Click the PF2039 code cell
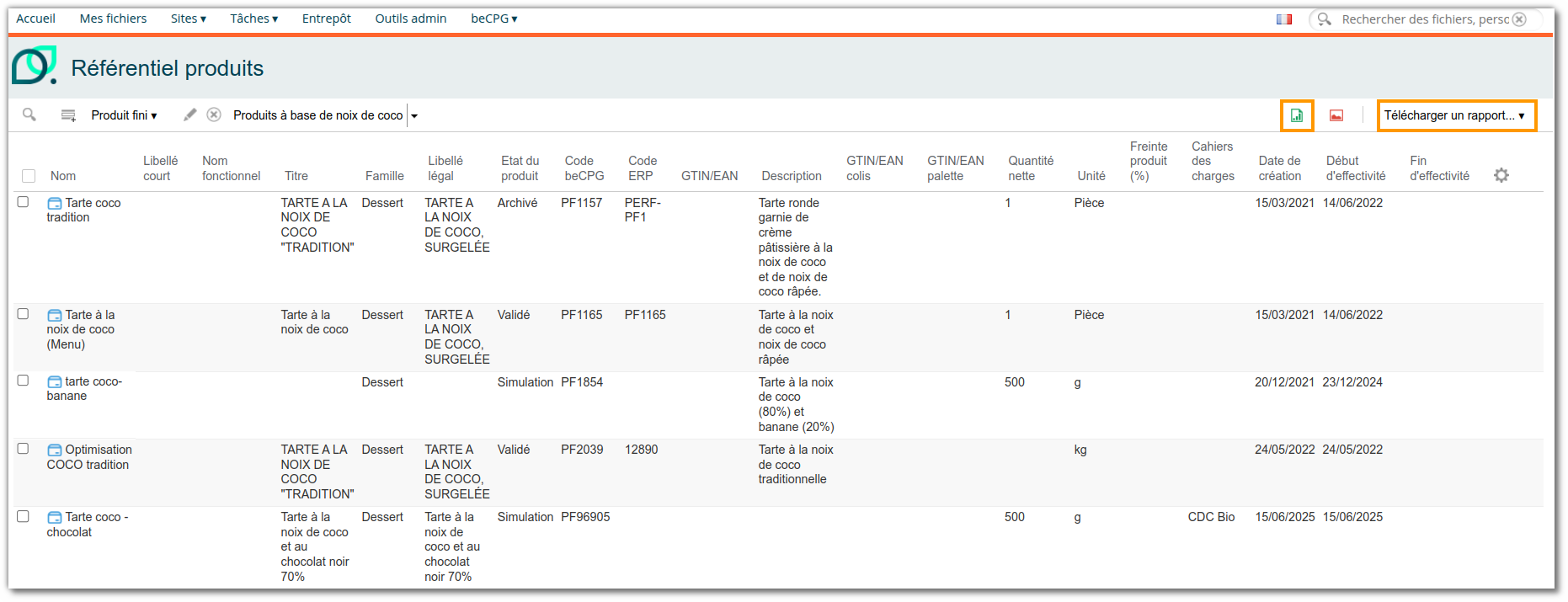This screenshot has height=602, width=1568. (x=582, y=450)
